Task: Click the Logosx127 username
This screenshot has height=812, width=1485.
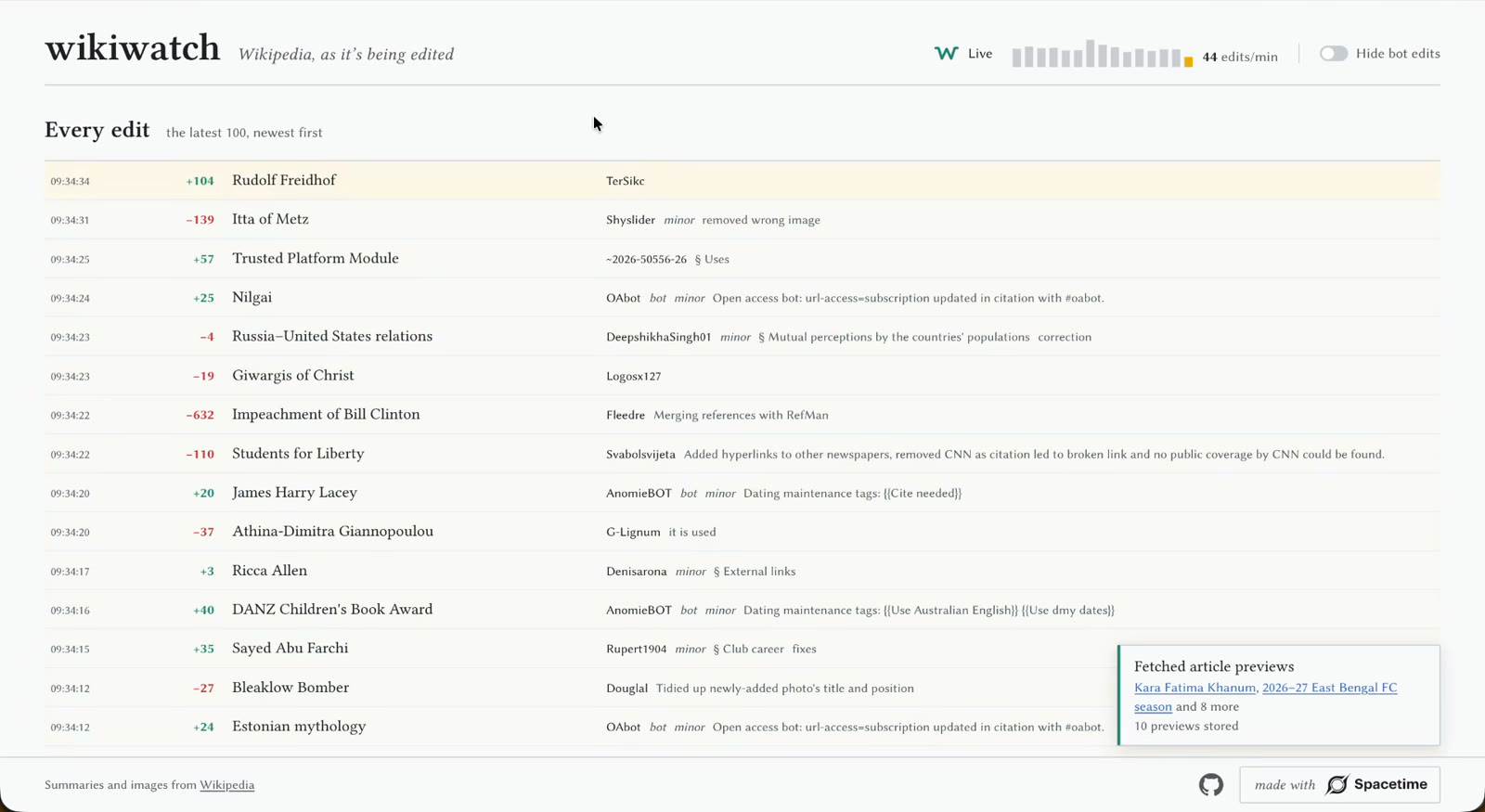Action: point(633,376)
